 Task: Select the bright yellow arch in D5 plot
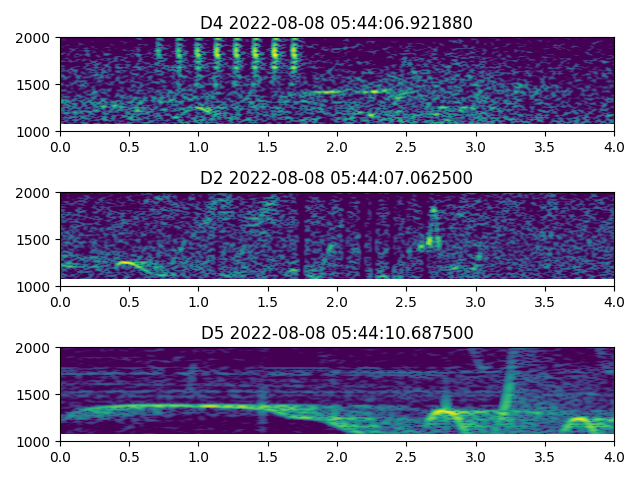(443, 413)
